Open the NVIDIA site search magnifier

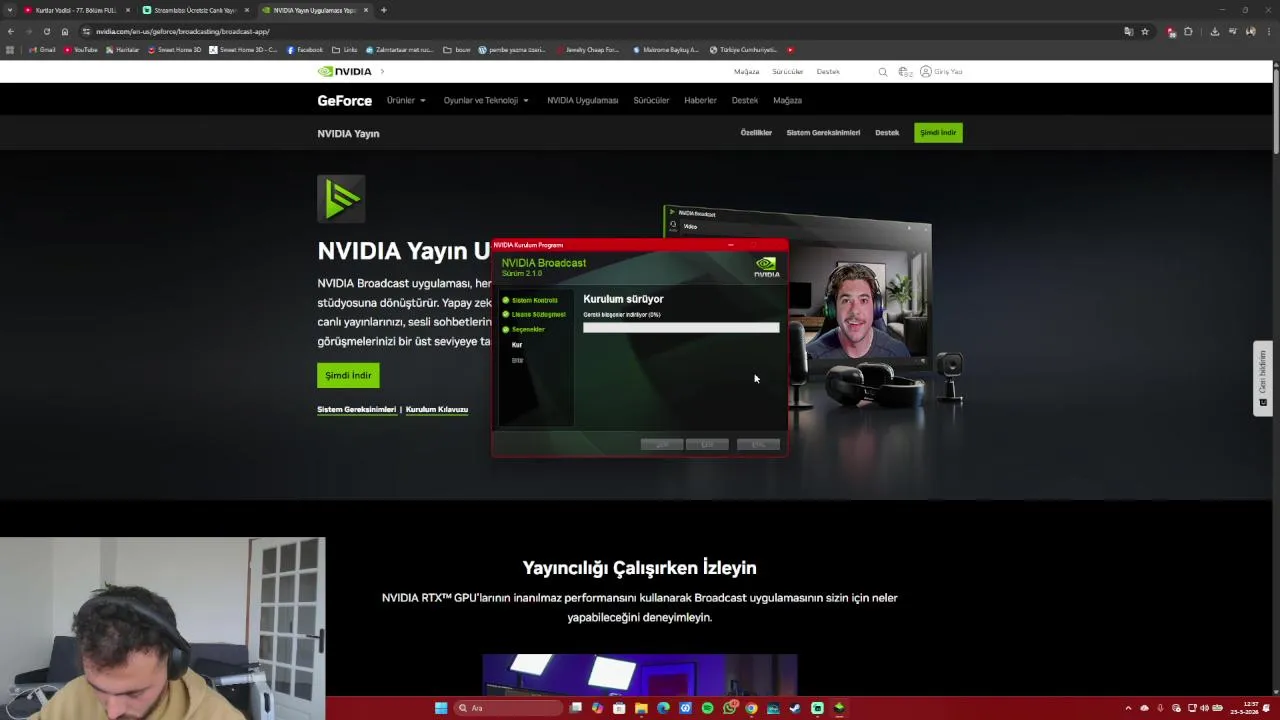point(882,72)
